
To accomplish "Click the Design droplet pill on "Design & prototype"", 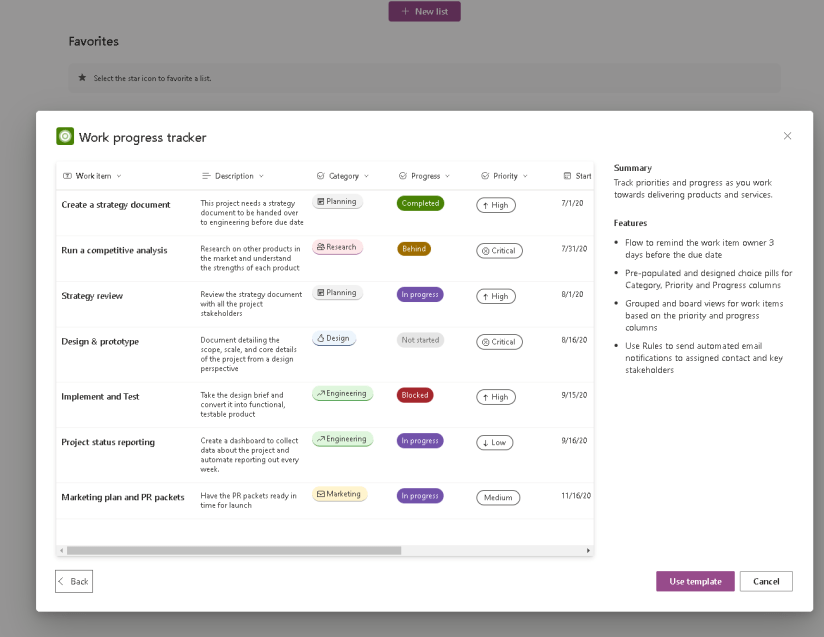I will point(334,337).
